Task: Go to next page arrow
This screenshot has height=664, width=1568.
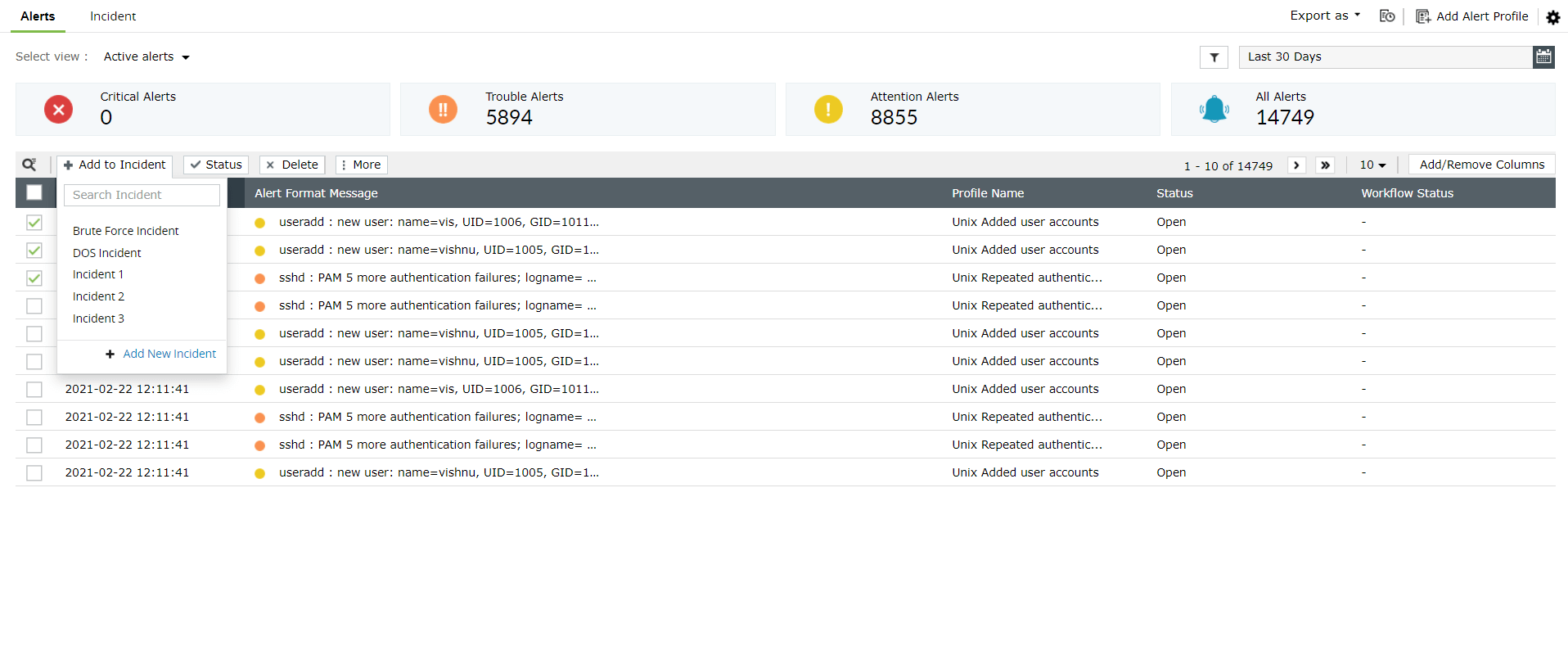Action: pos(1296,165)
